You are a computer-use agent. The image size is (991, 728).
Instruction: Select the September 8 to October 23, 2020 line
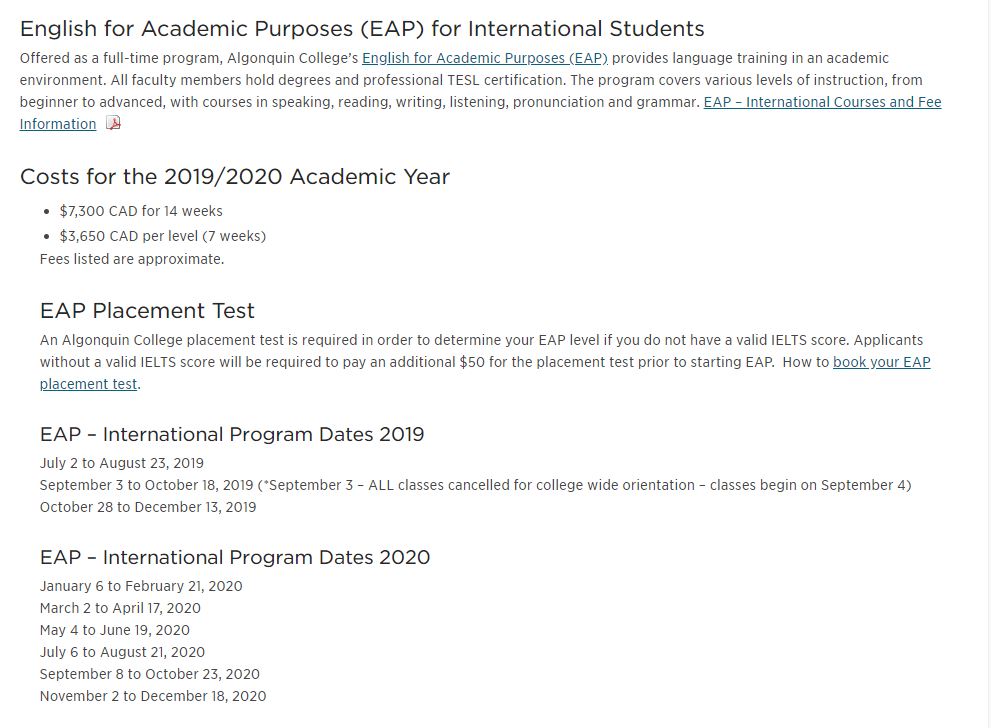[150, 674]
